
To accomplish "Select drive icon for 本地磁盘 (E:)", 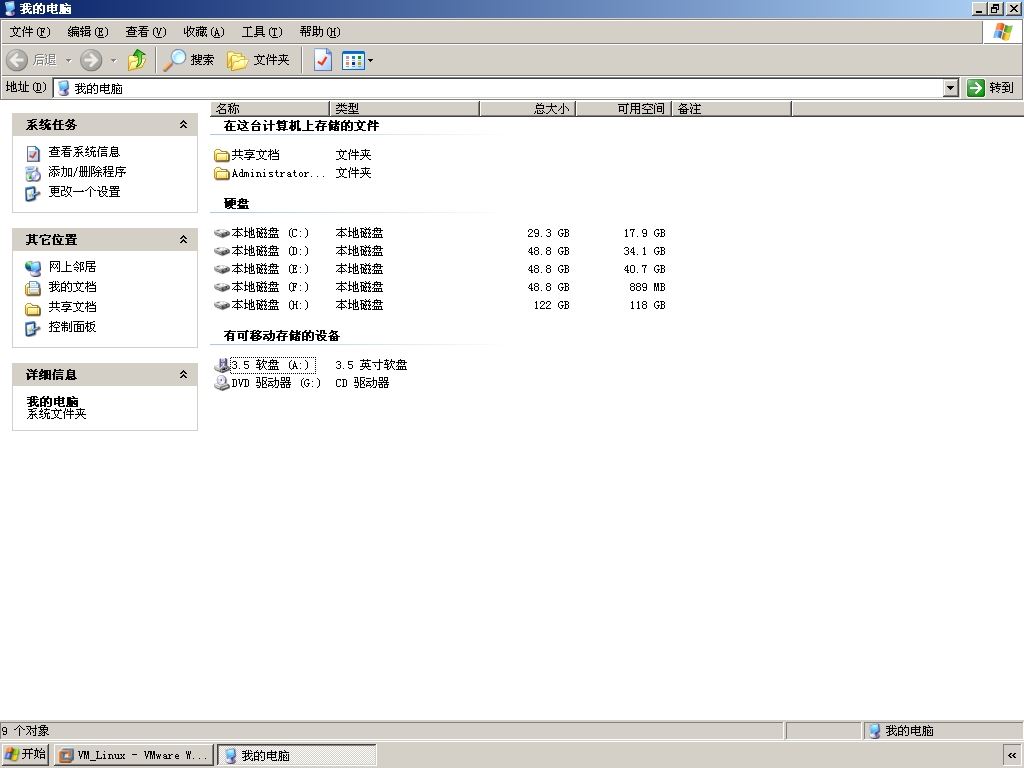I will point(222,269).
